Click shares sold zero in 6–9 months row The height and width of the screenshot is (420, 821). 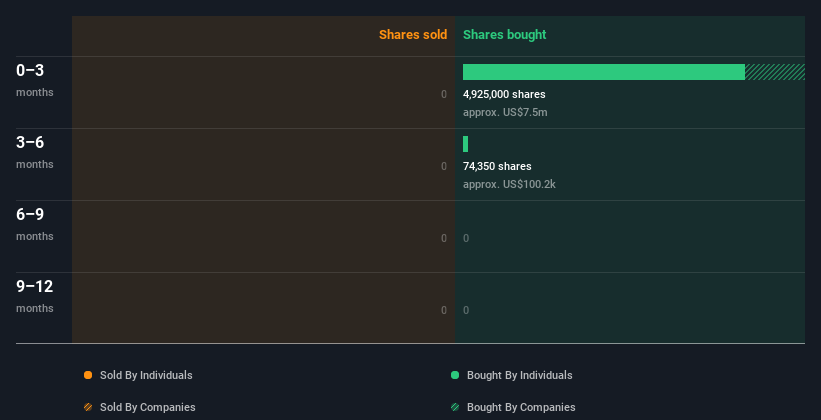click(x=444, y=238)
